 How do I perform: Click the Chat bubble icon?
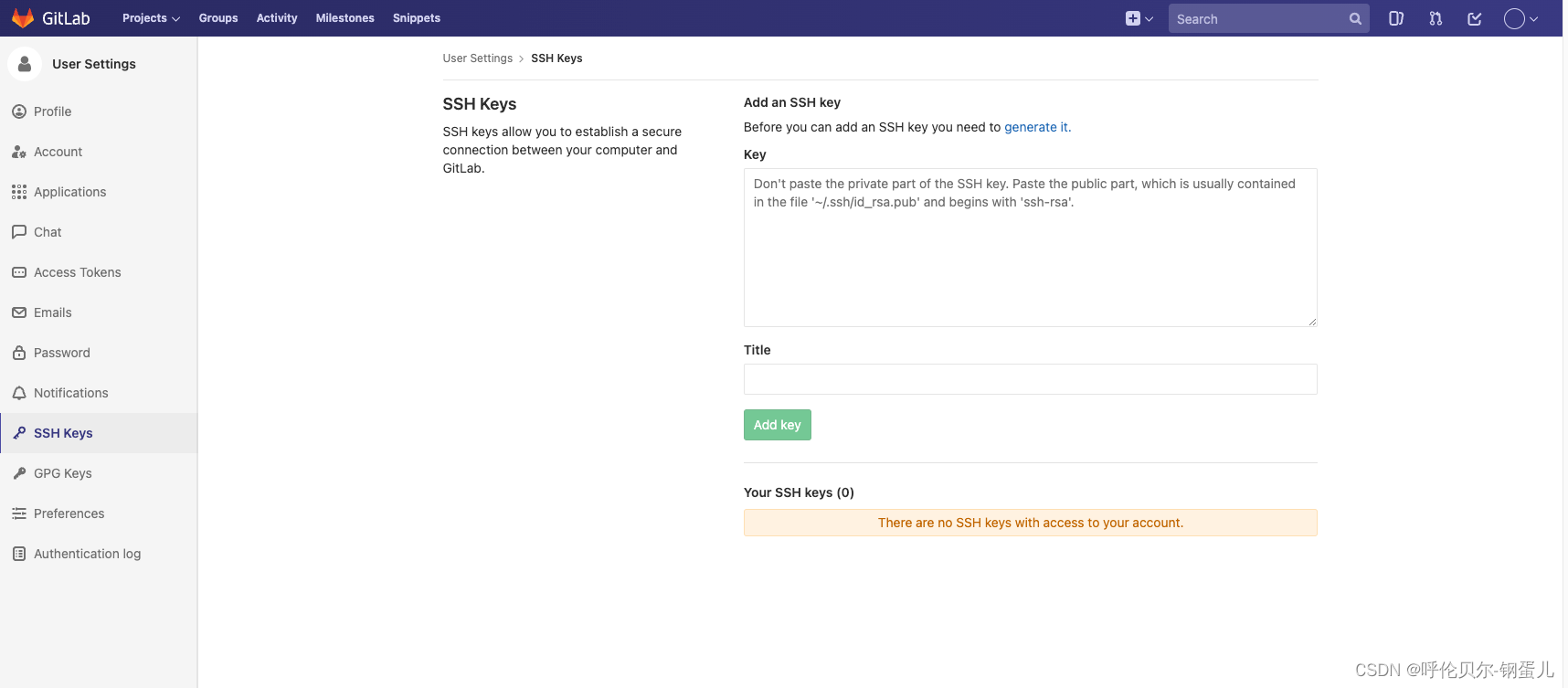(19, 232)
